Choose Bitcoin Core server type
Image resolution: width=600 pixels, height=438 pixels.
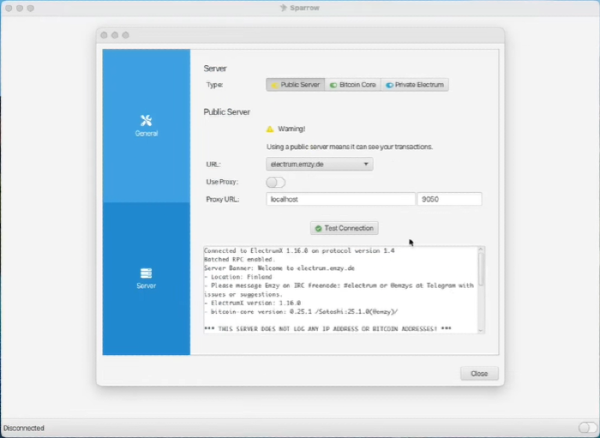pos(352,85)
